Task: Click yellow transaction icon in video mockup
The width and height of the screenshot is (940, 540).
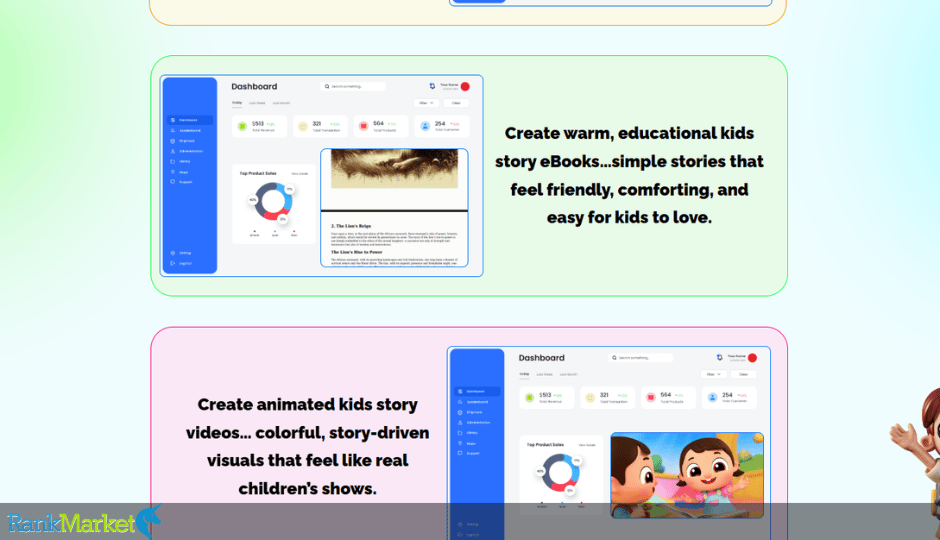Action: point(590,397)
